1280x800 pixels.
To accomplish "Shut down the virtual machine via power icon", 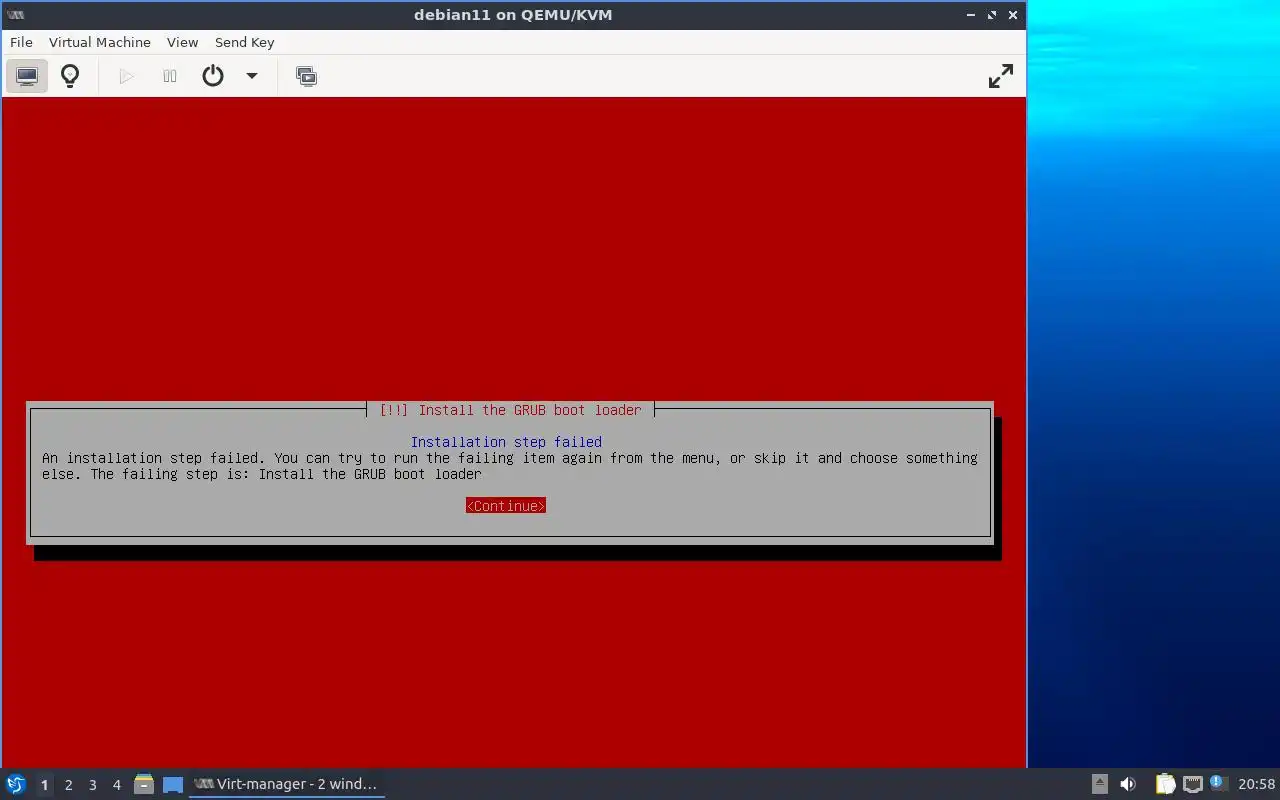I will tap(213, 76).
